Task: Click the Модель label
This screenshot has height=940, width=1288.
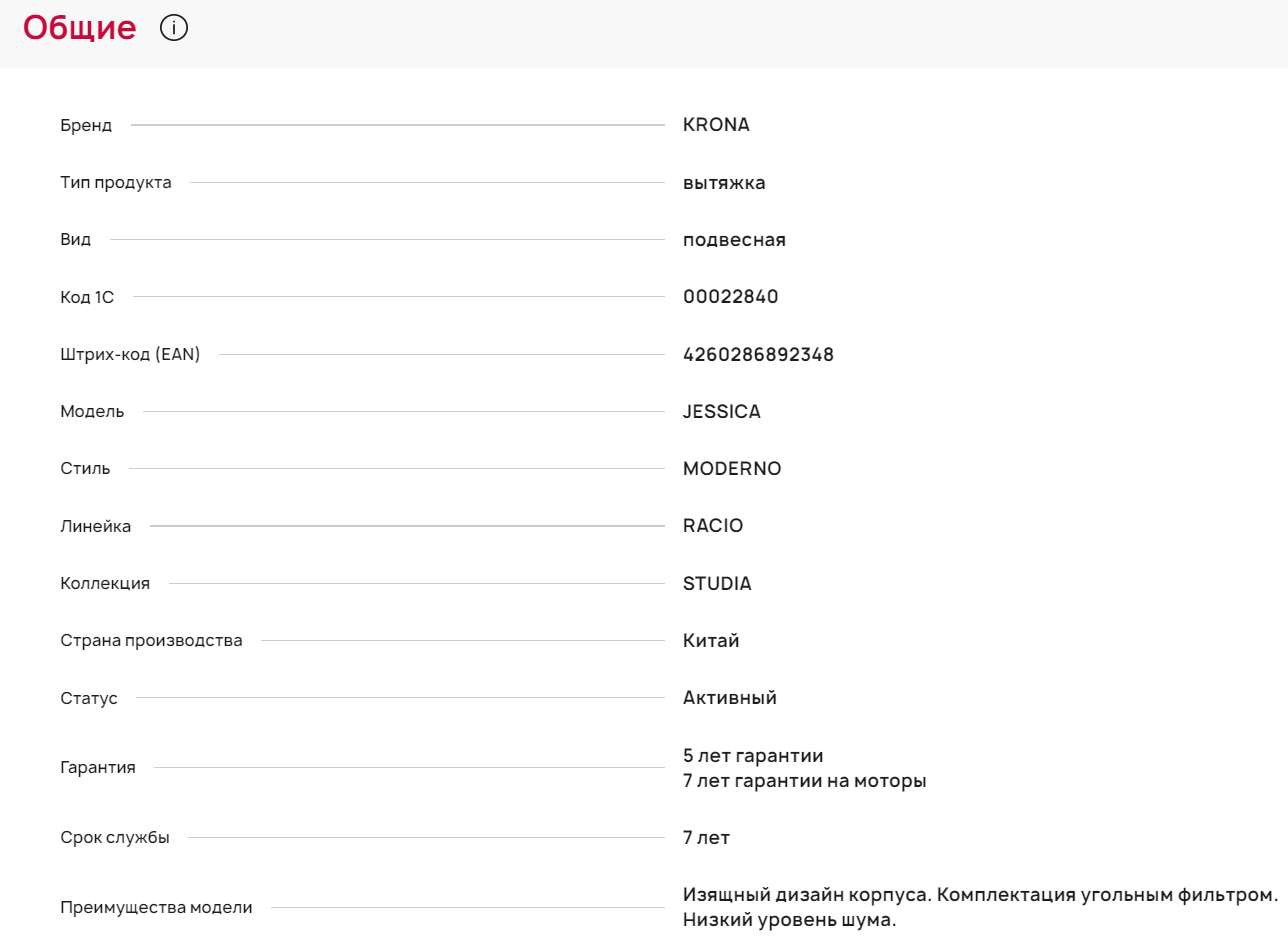Action: (x=92, y=412)
